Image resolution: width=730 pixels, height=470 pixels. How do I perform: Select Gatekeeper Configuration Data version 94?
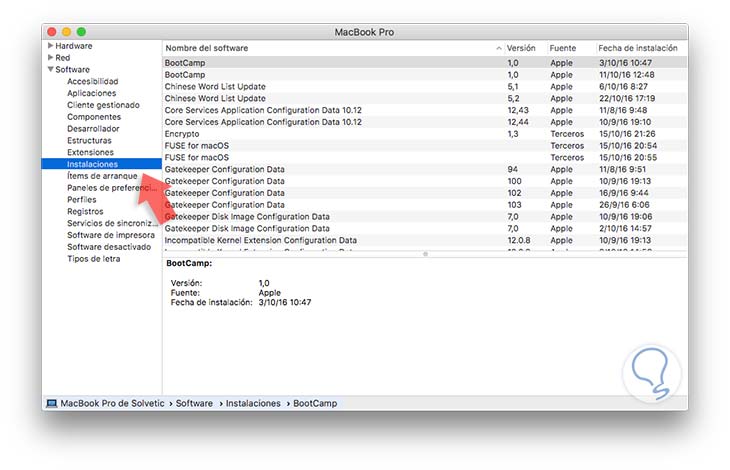click(x=425, y=169)
